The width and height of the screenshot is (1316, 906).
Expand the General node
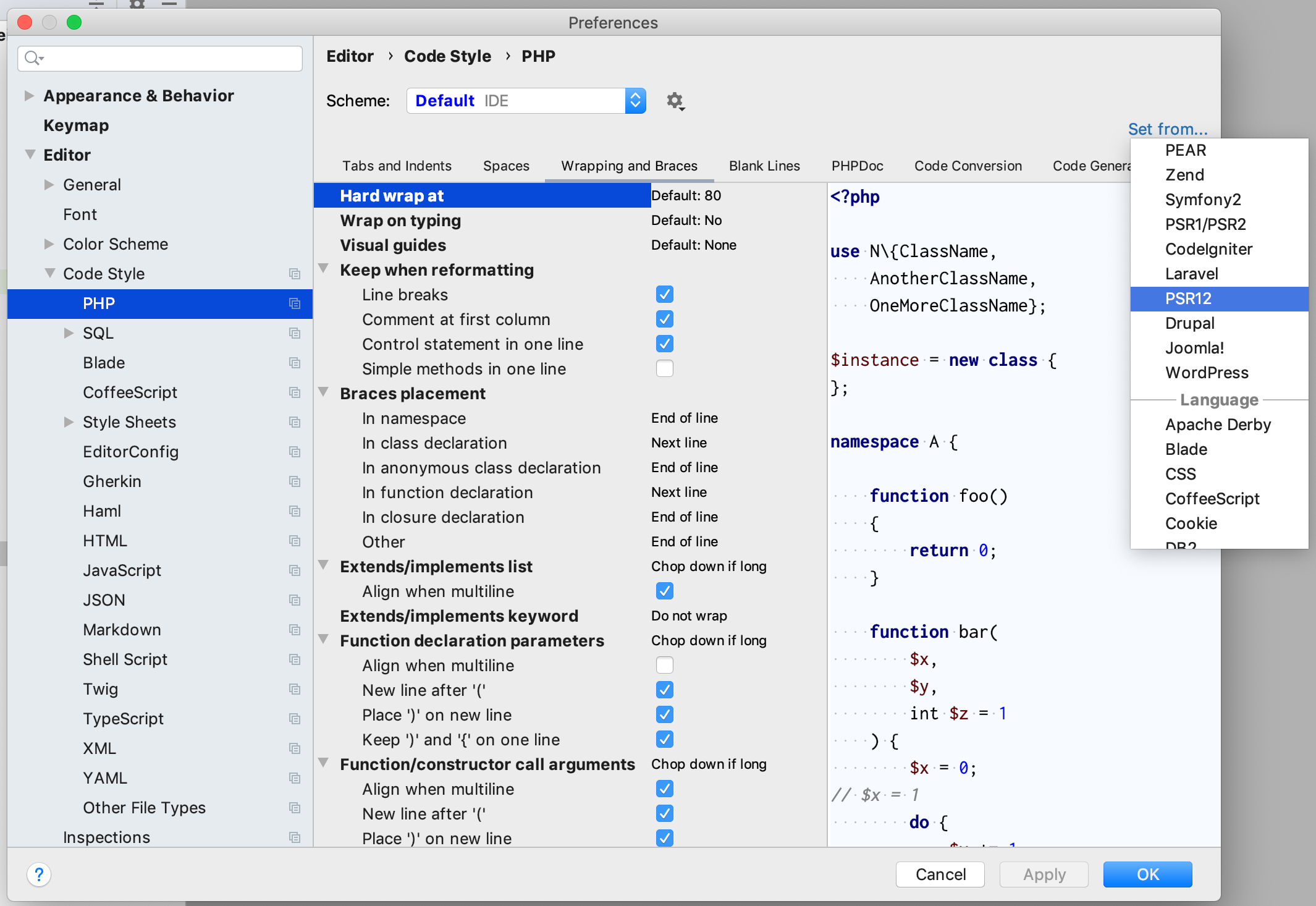click(x=49, y=185)
